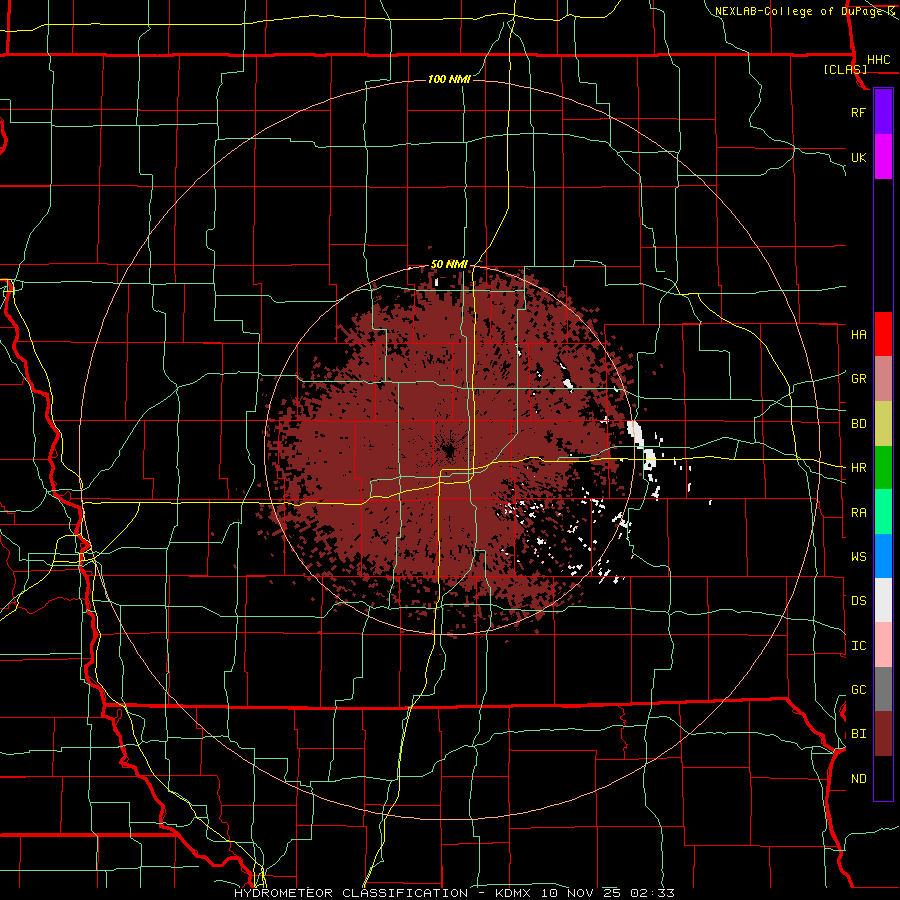This screenshot has height=900, width=900.
Task: Click the HR legend label
Action: pos(858,468)
